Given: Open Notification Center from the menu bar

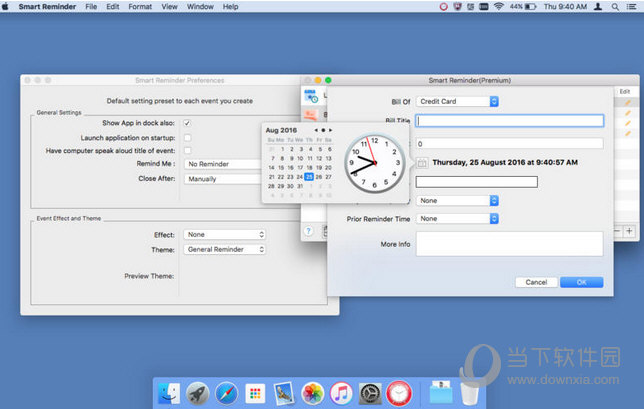Looking at the screenshot, I should point(631,7).
